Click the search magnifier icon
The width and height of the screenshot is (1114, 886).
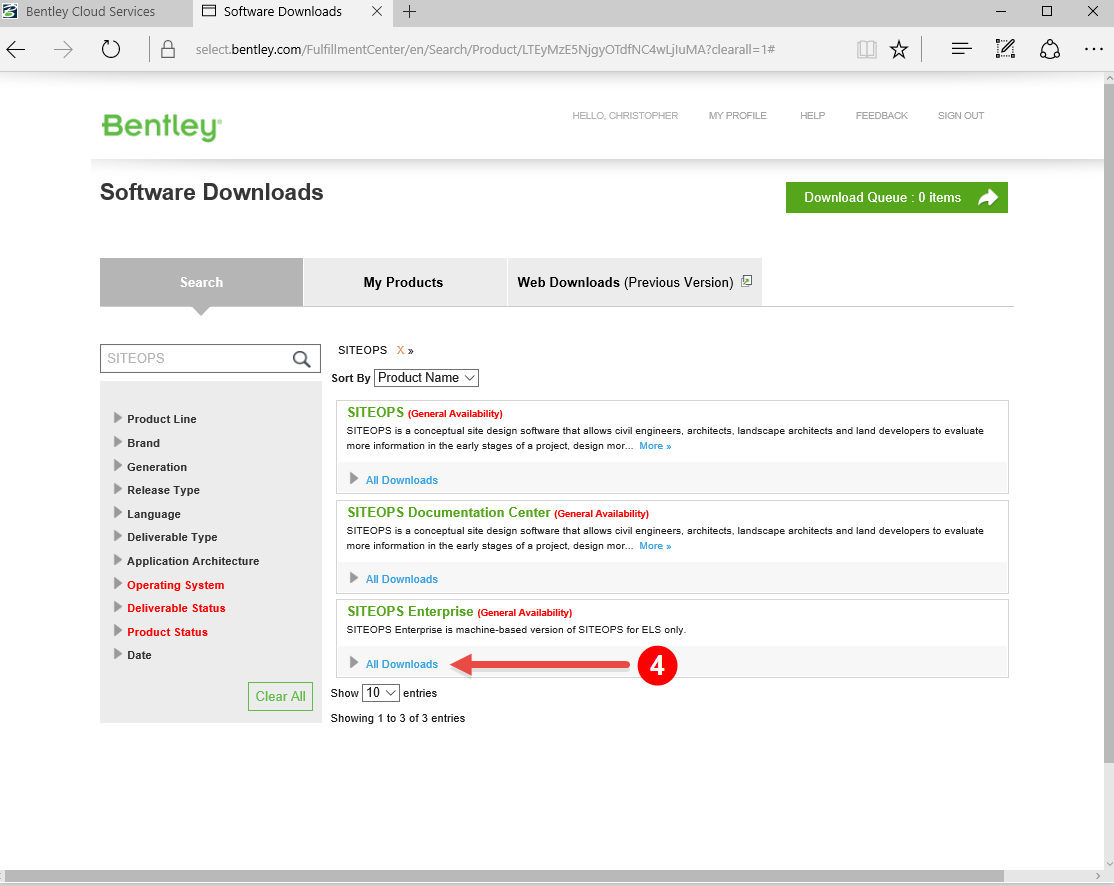(x=301, y=359)
